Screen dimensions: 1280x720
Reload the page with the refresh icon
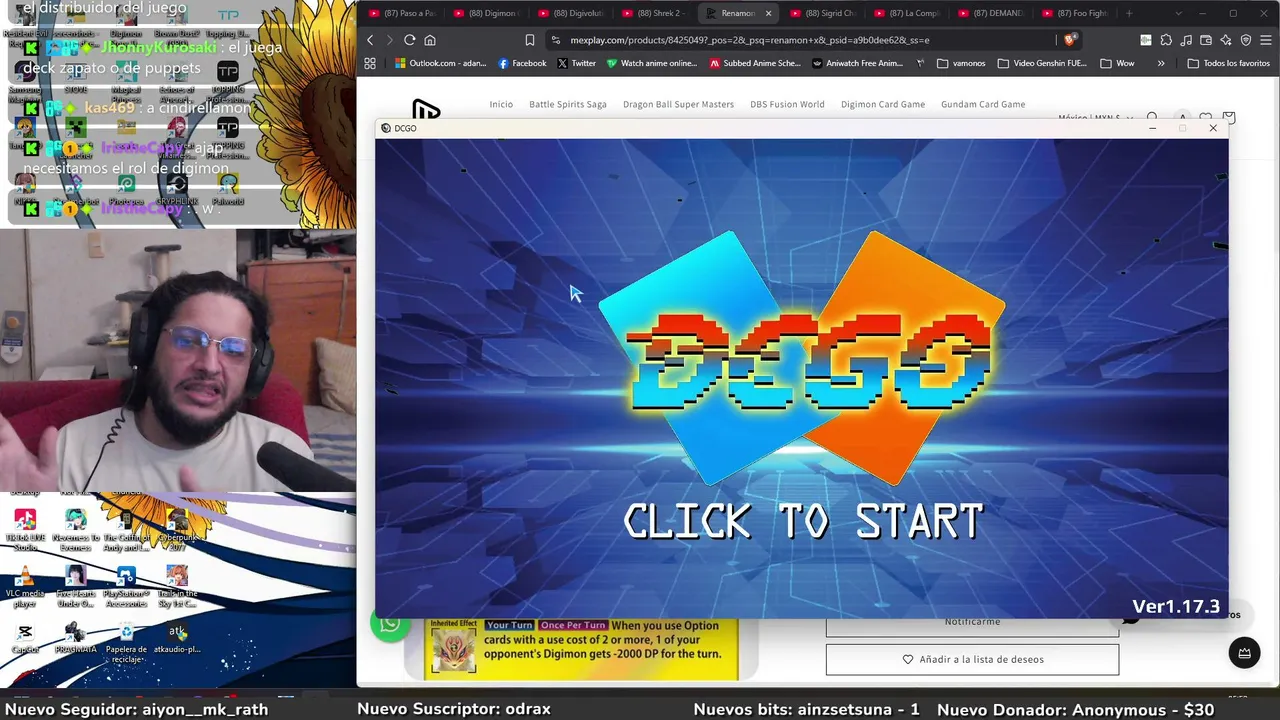pos(409,40)
